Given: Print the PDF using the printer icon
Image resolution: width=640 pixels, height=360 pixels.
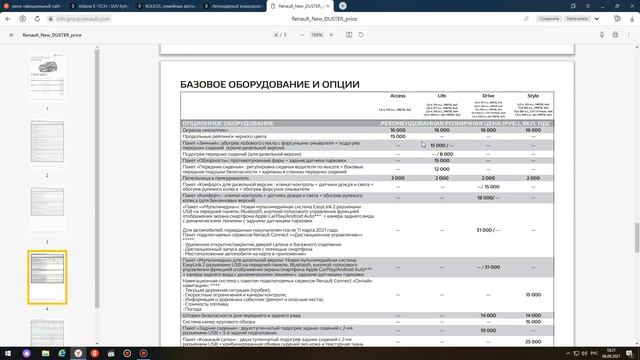Looking at the screenshot, I should (x=615, y=35).
